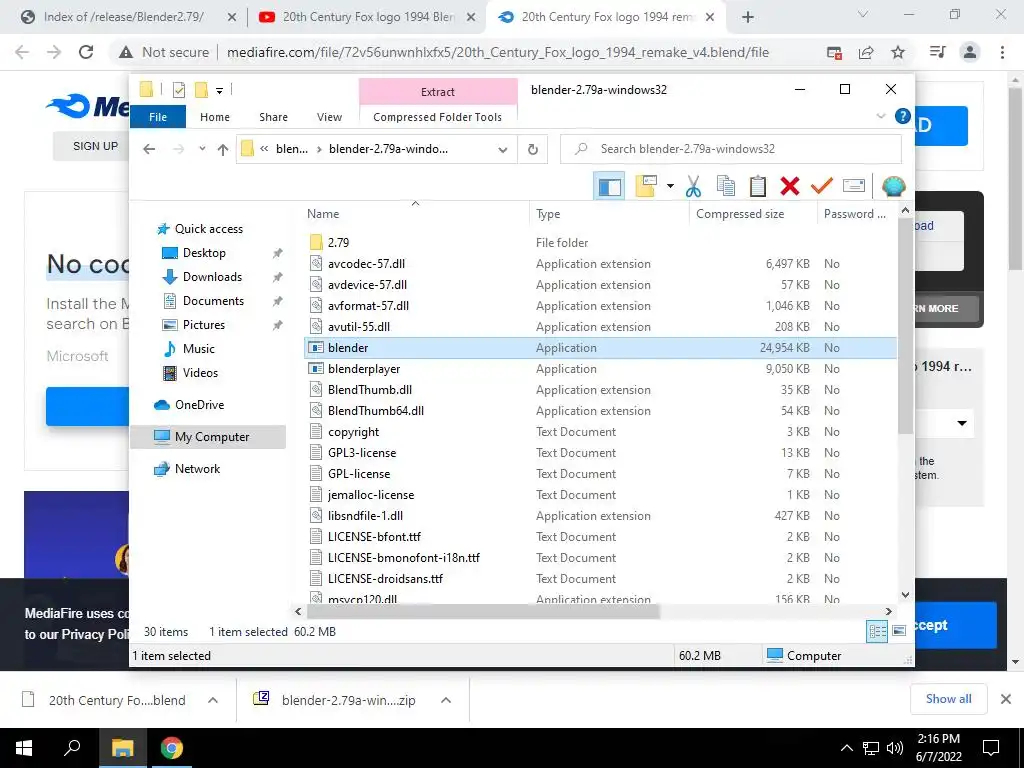The image size is (1024, 768).
Task: Sort by the Type column header
Action: click(x=609, y=214)
